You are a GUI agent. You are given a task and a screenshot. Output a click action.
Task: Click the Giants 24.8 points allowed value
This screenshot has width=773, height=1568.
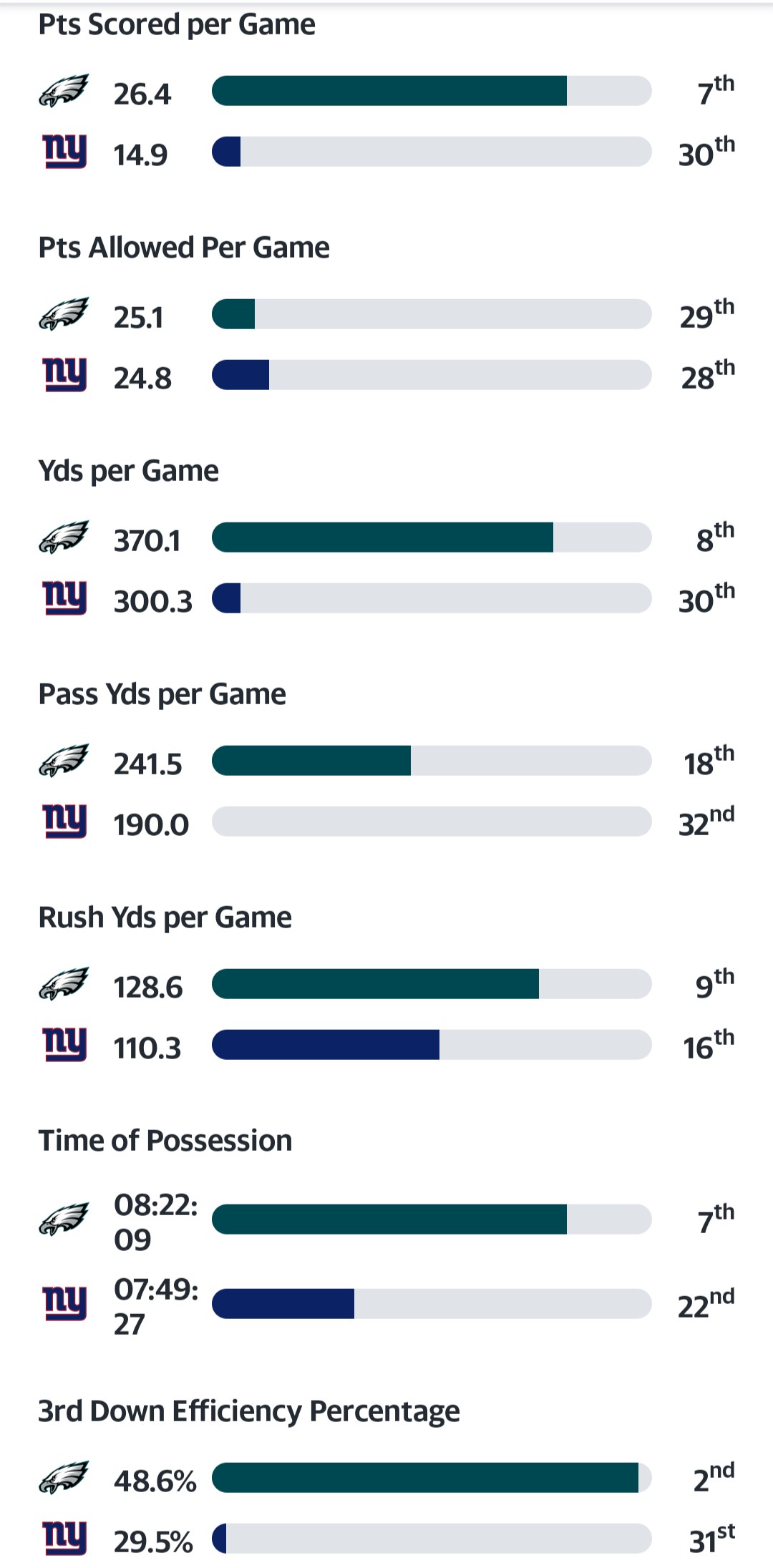click(x=142, y=378)
